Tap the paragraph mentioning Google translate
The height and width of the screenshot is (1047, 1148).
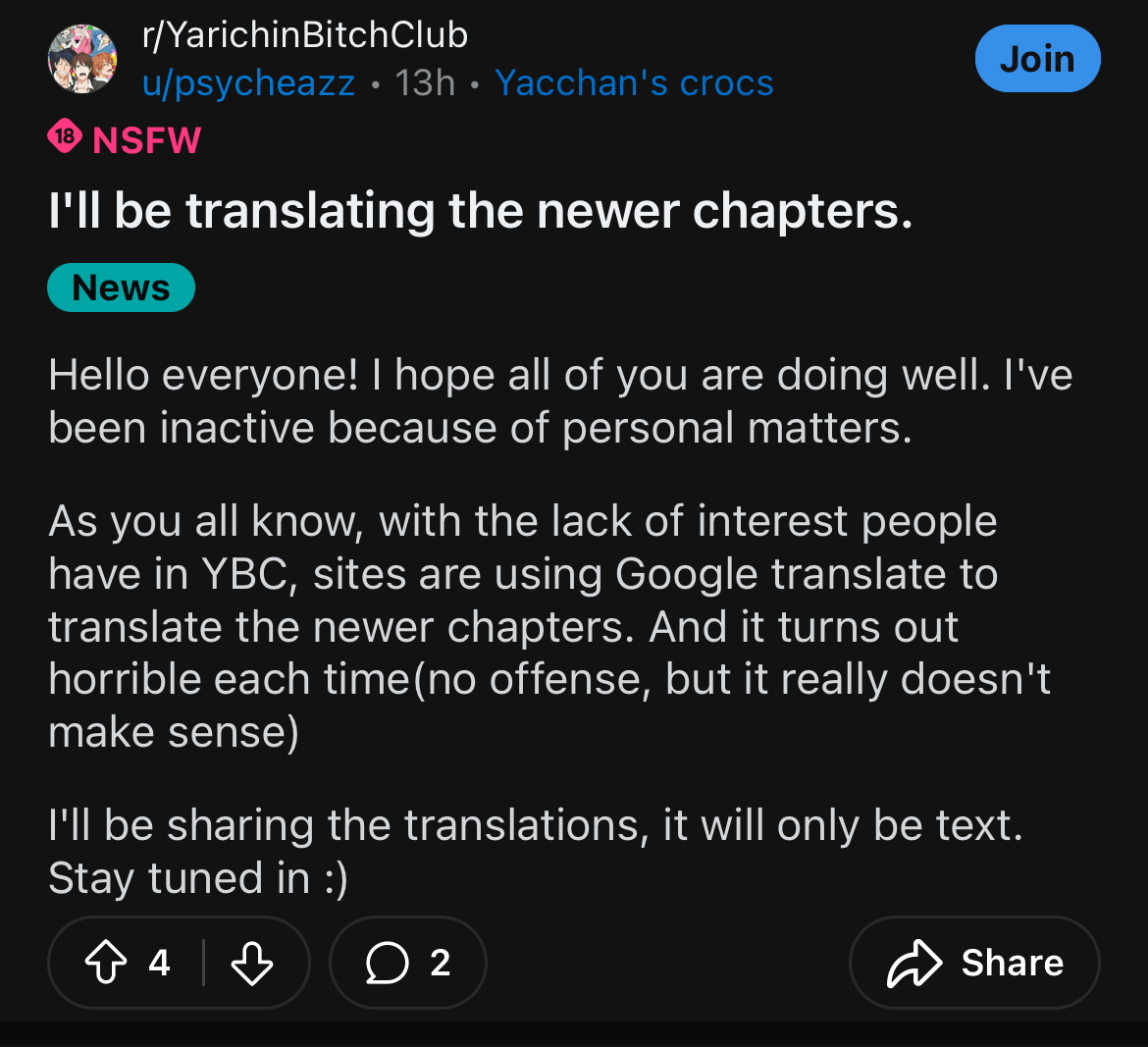tap(549, 627)
